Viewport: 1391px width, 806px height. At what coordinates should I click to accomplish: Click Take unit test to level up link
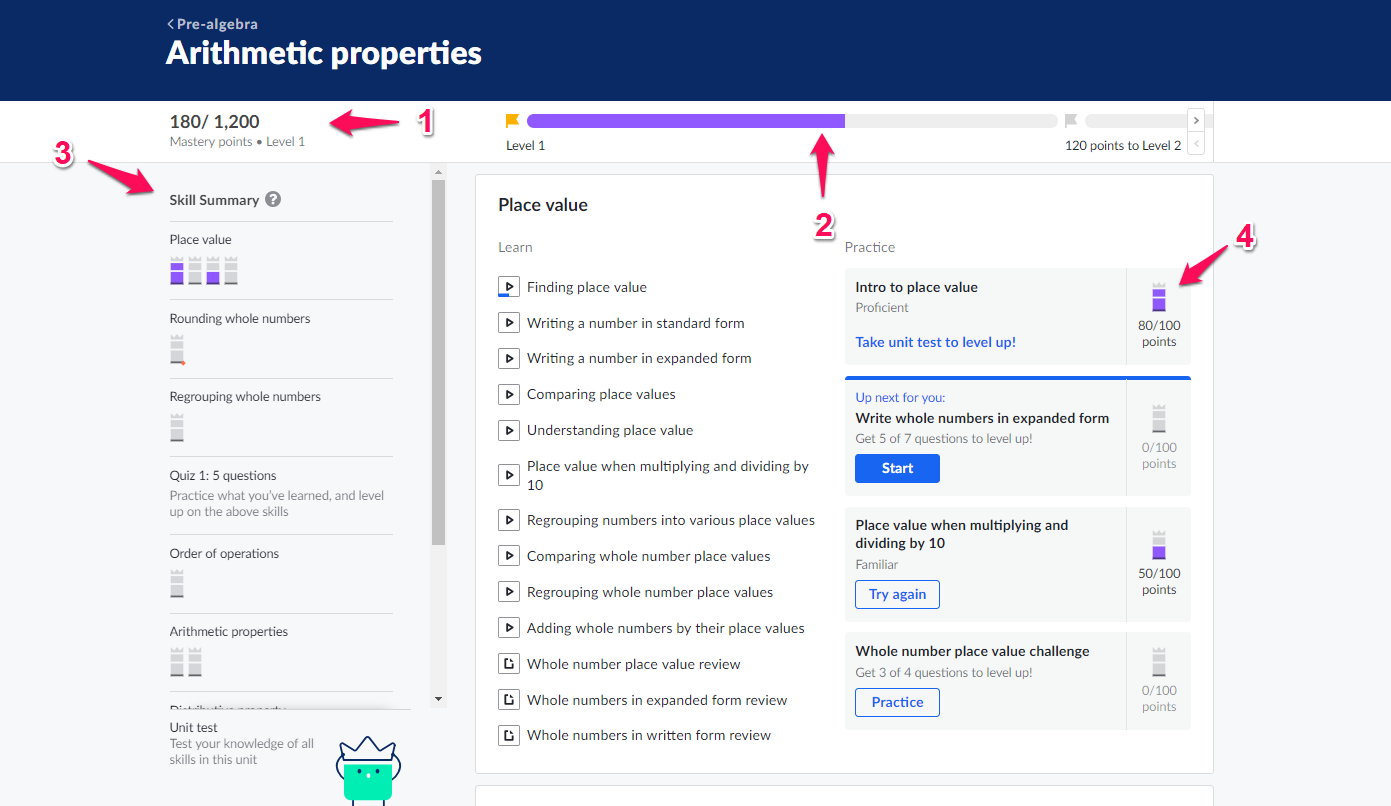935,342
